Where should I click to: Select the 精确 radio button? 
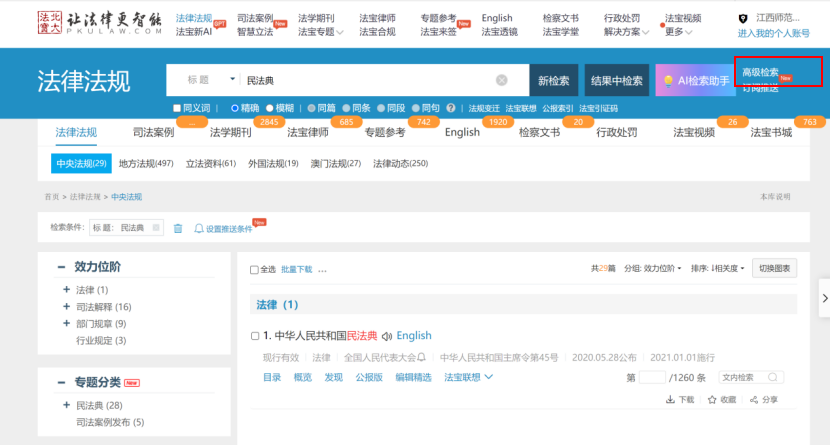[x=234, y=108]
